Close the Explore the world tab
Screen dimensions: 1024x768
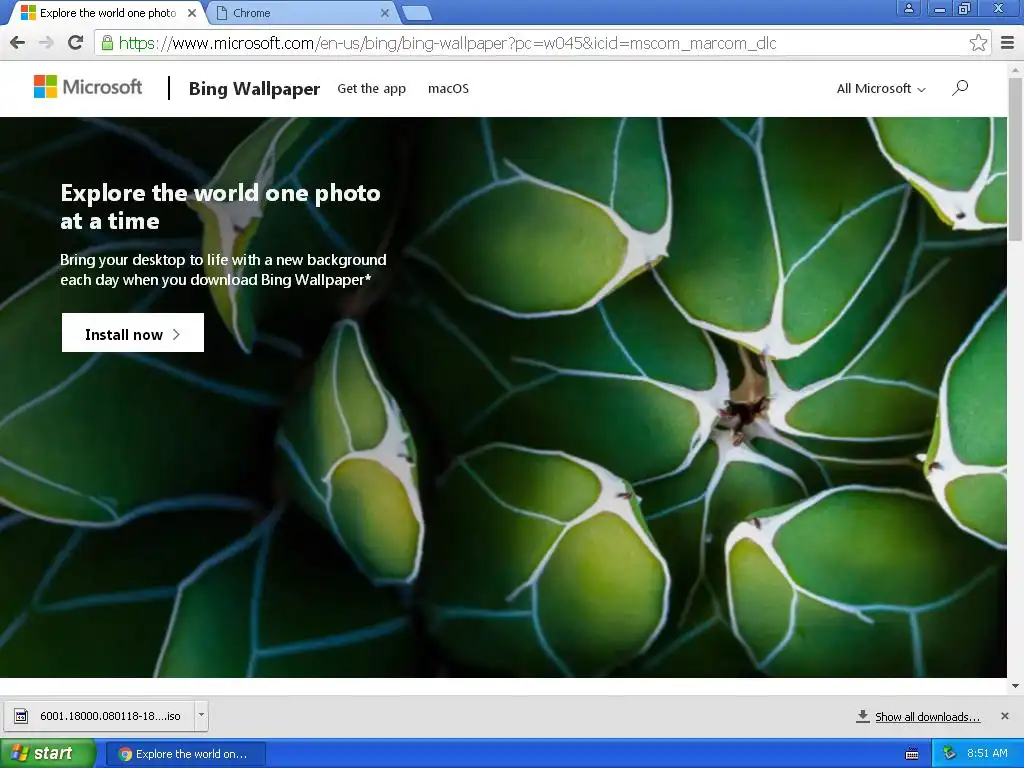191,13
